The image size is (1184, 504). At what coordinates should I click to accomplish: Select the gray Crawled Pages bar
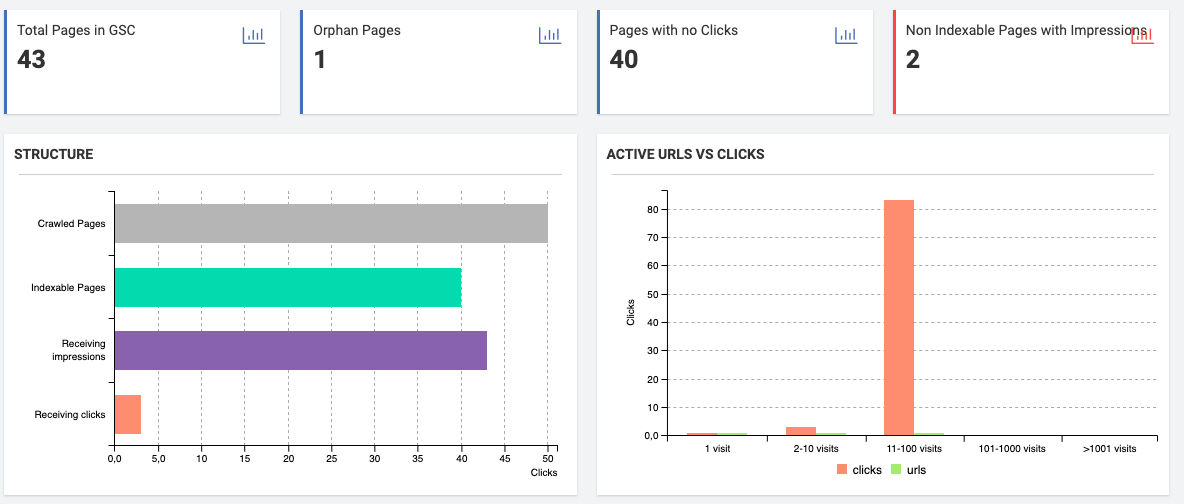tap(331, 224)
